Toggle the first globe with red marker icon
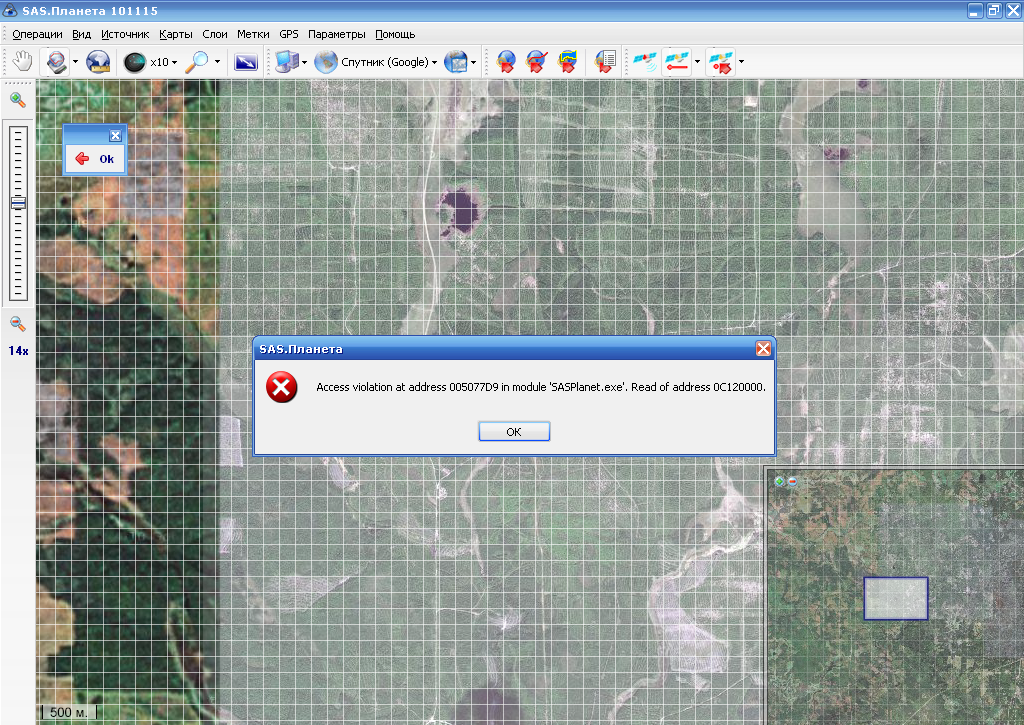Image resolution: width=1024 pixels, height=725 pixels. [x=506, y=62]
